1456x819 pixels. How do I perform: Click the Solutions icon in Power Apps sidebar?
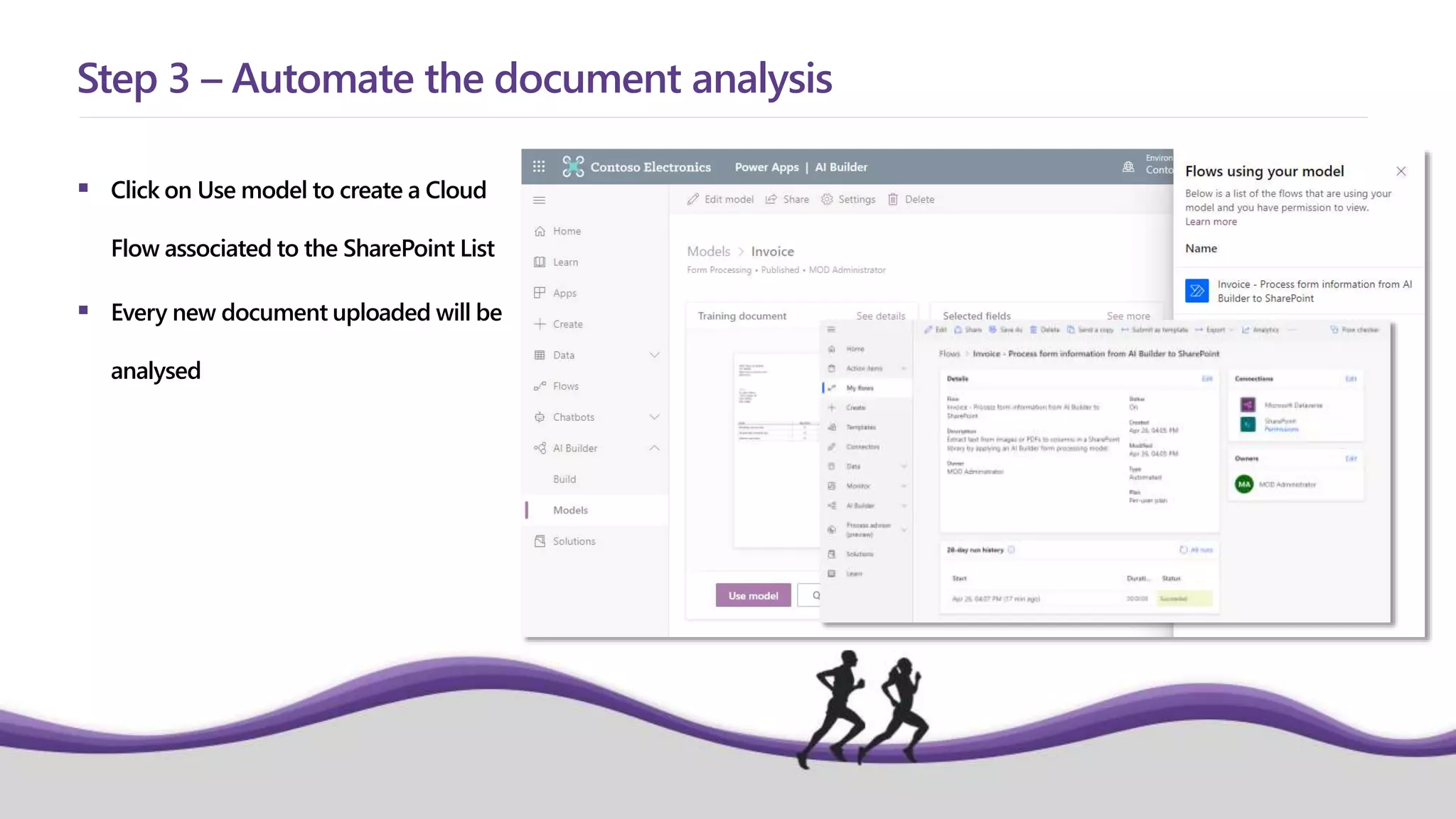pos(540,542)
